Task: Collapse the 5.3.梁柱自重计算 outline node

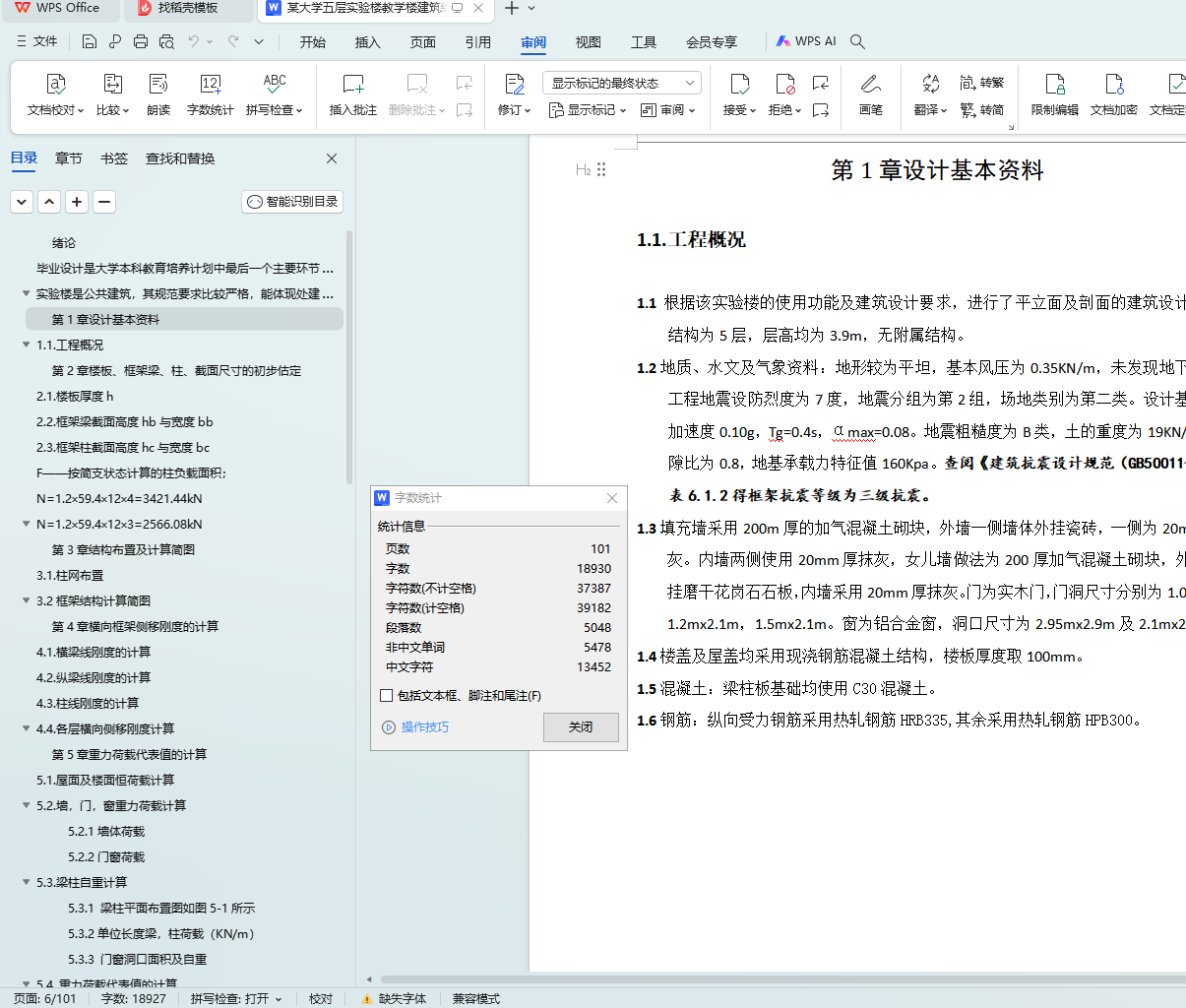Action: point(27,882)
